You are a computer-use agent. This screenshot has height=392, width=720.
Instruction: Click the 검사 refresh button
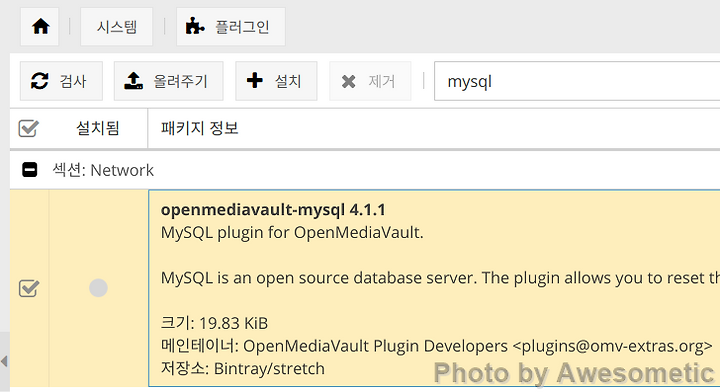click(61, 81)
